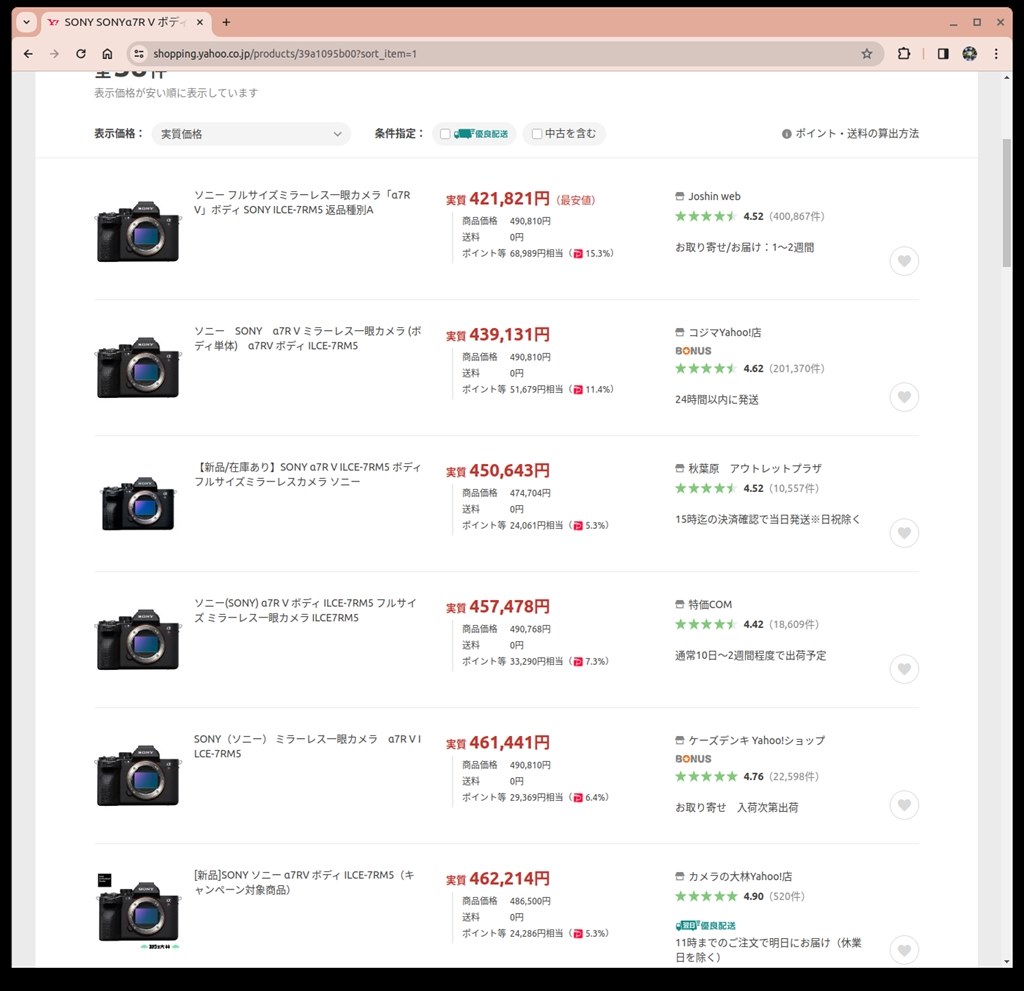
Task: Click the scrollbar down arrow
Action: coord(1006,962)
